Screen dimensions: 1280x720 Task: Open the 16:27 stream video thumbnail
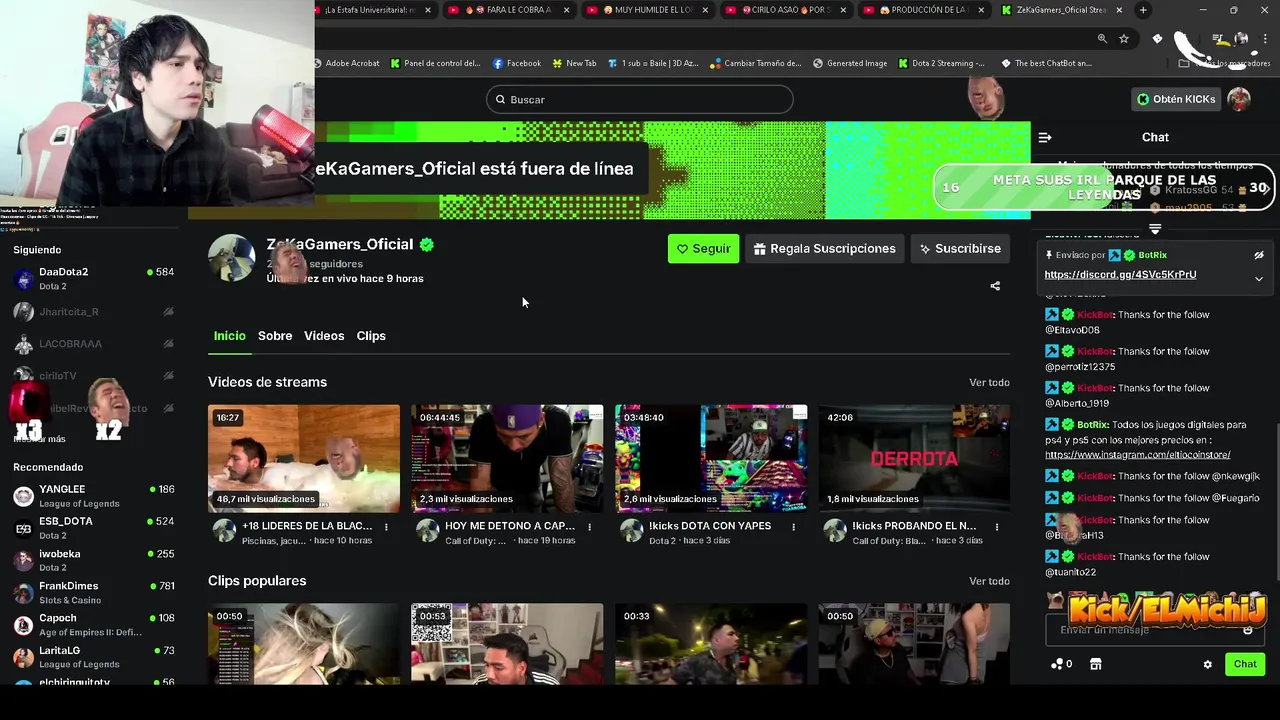click(304, 459)
